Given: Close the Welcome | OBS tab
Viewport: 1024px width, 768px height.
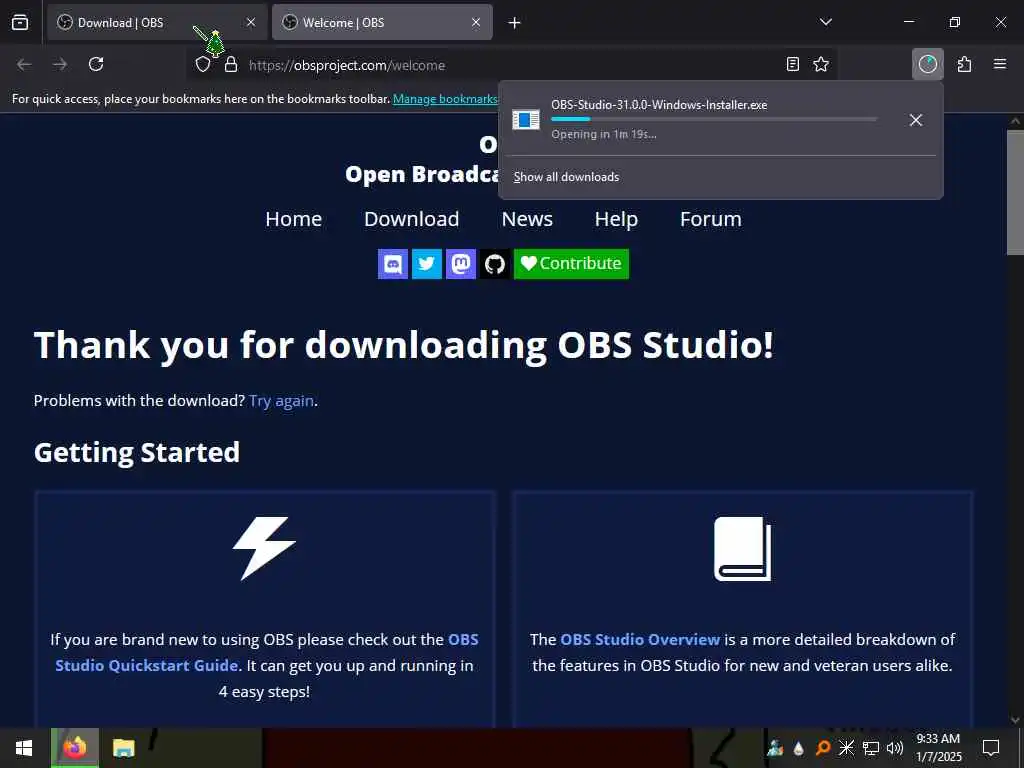Looking at the screenshot, I should 476,22.
